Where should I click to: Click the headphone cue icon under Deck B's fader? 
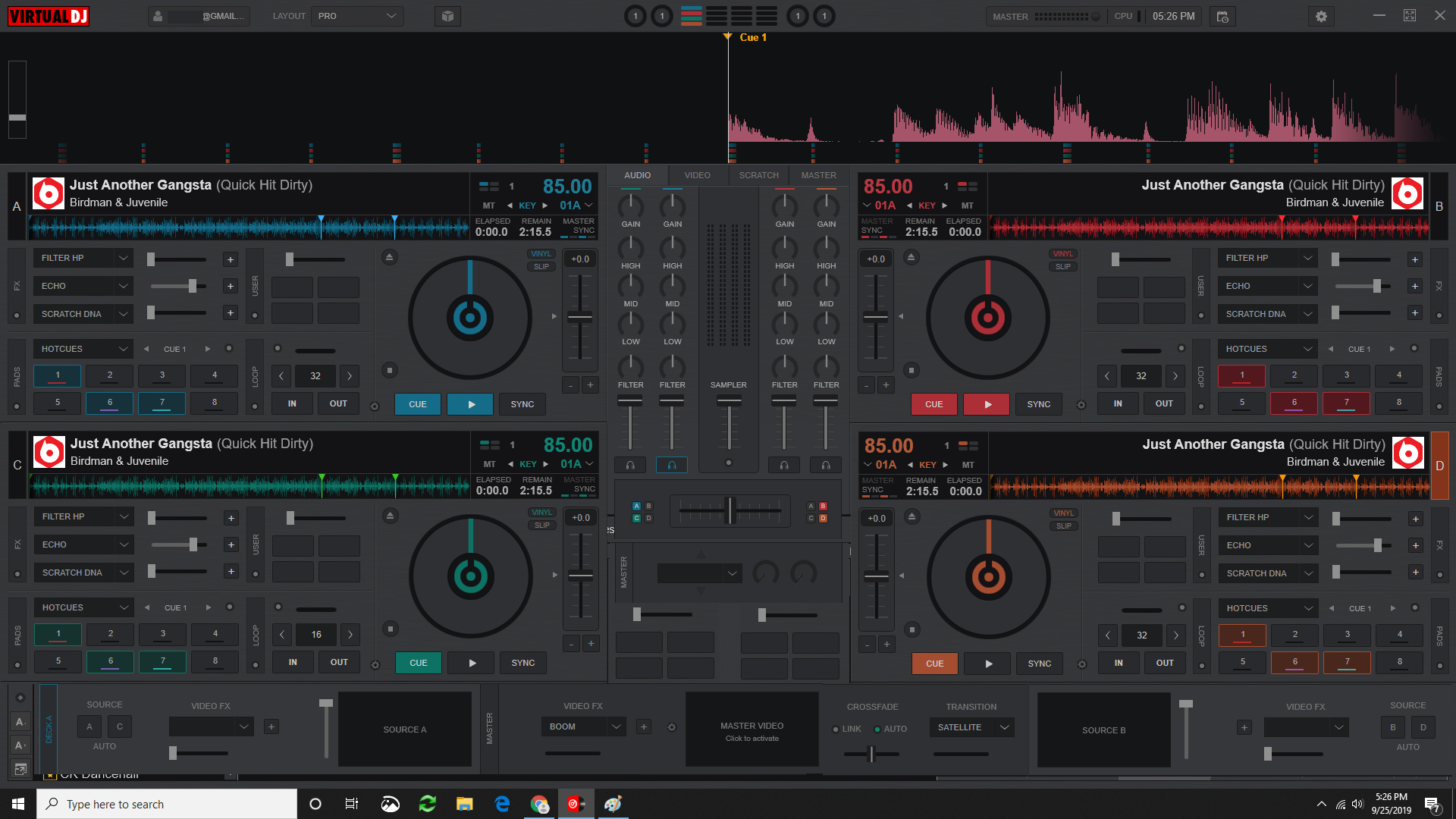(x=784, y=465)
